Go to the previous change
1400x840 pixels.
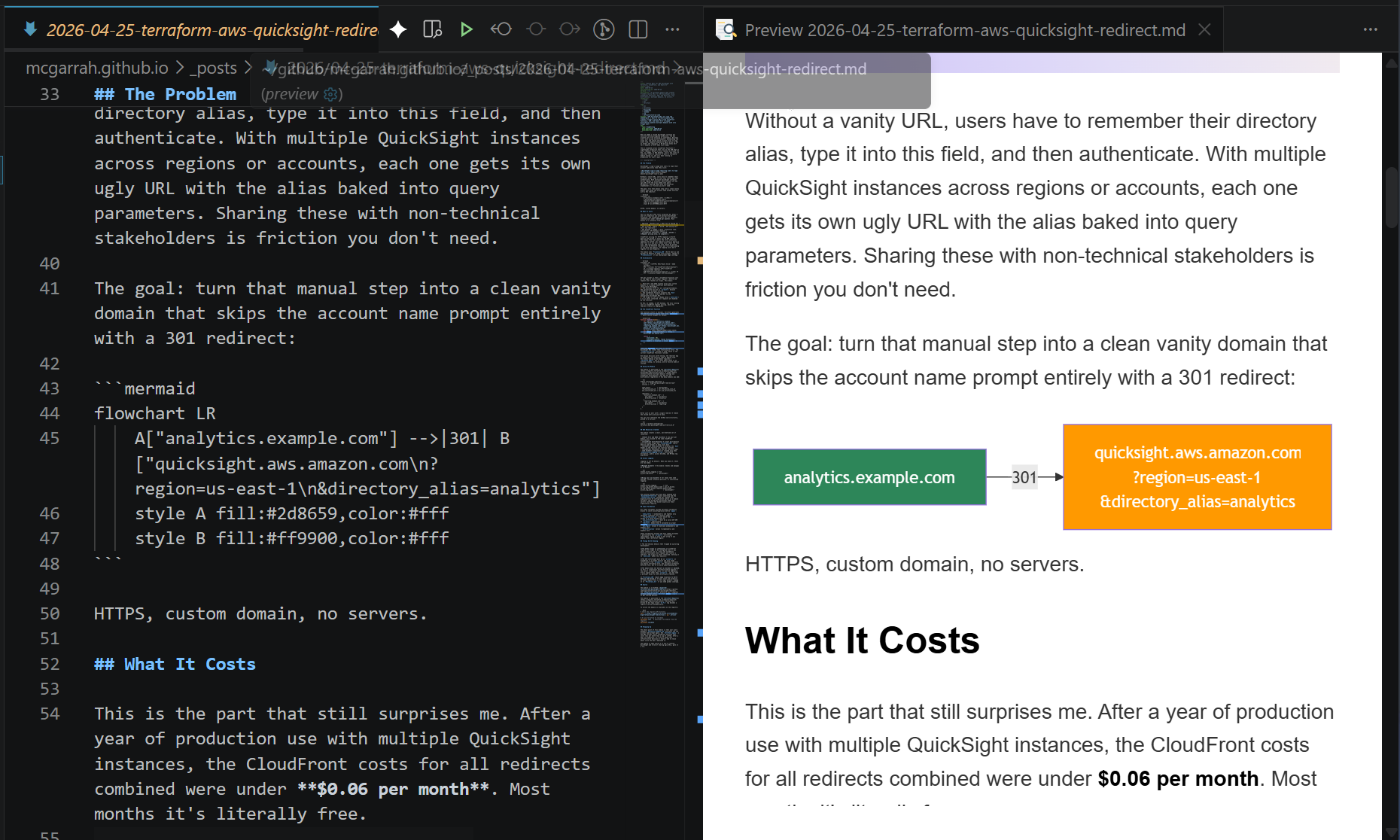pyautogui.click(x=501, y=29)
